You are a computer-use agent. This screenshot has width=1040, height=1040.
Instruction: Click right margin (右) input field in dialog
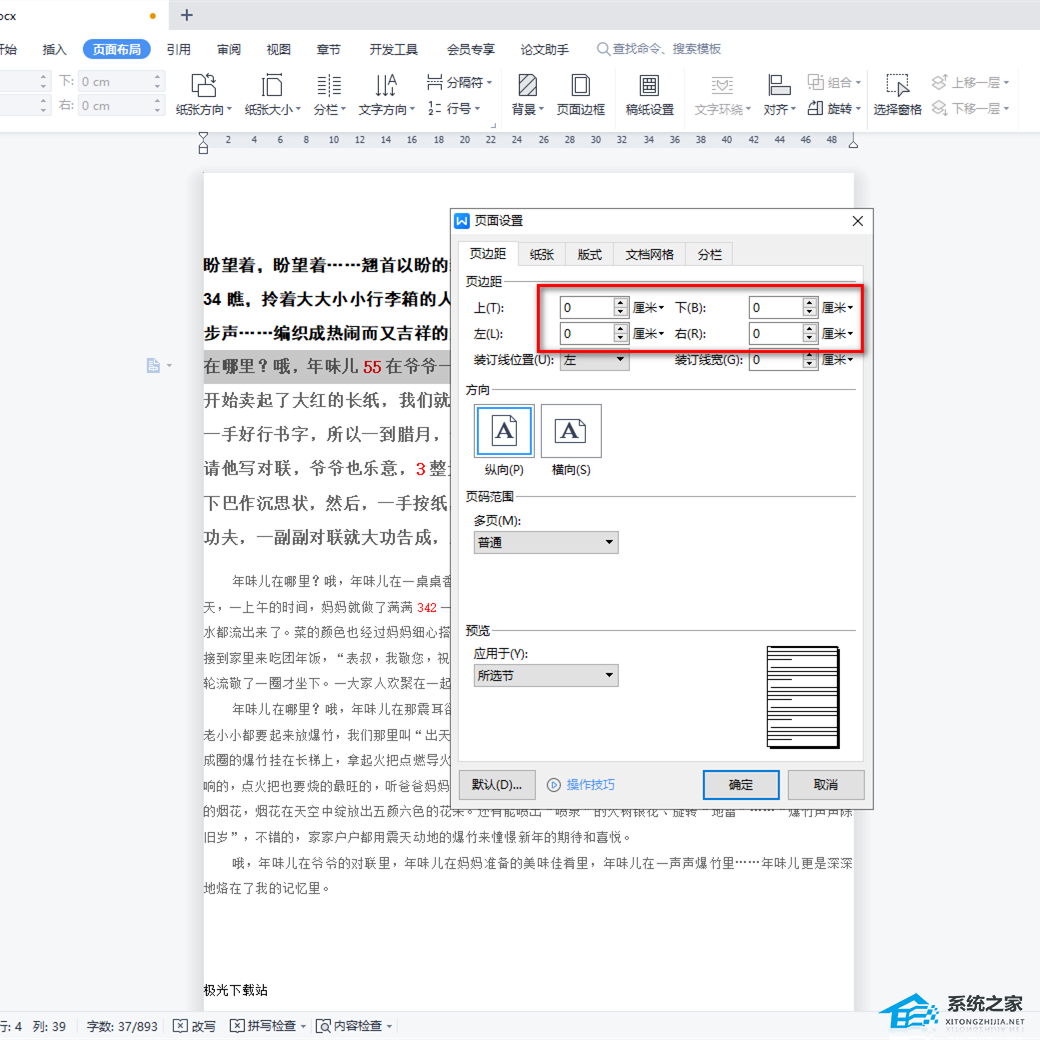click(776, 334)
